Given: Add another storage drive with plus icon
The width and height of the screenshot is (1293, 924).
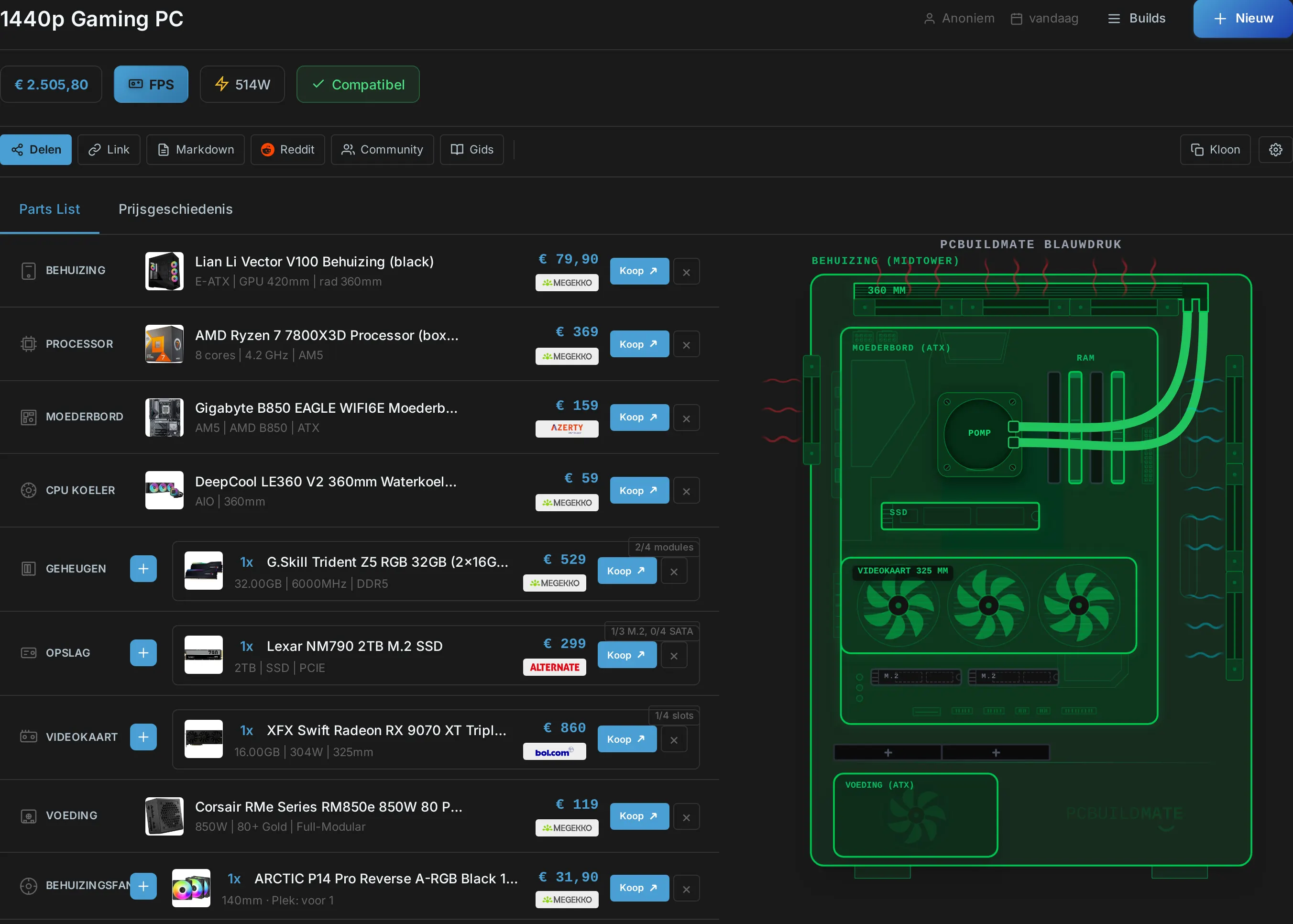Looking at the screenshot, I should point(143,653).
